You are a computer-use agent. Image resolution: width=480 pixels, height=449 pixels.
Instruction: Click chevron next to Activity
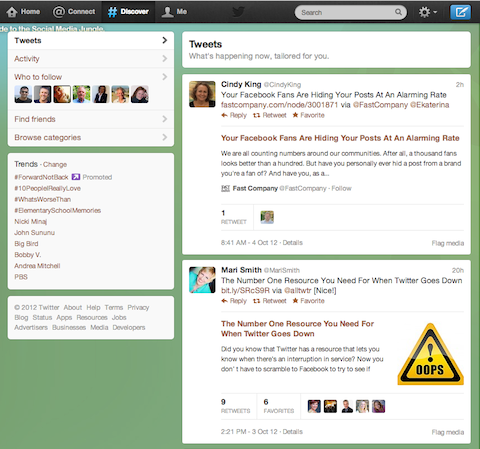(165, 59)
